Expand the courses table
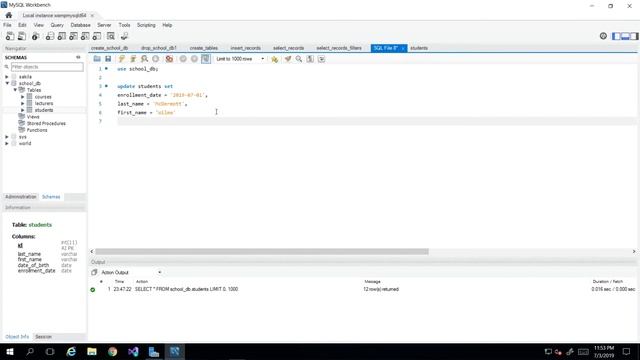The height and width of the screenshot is (360, 640). point(23,97)
